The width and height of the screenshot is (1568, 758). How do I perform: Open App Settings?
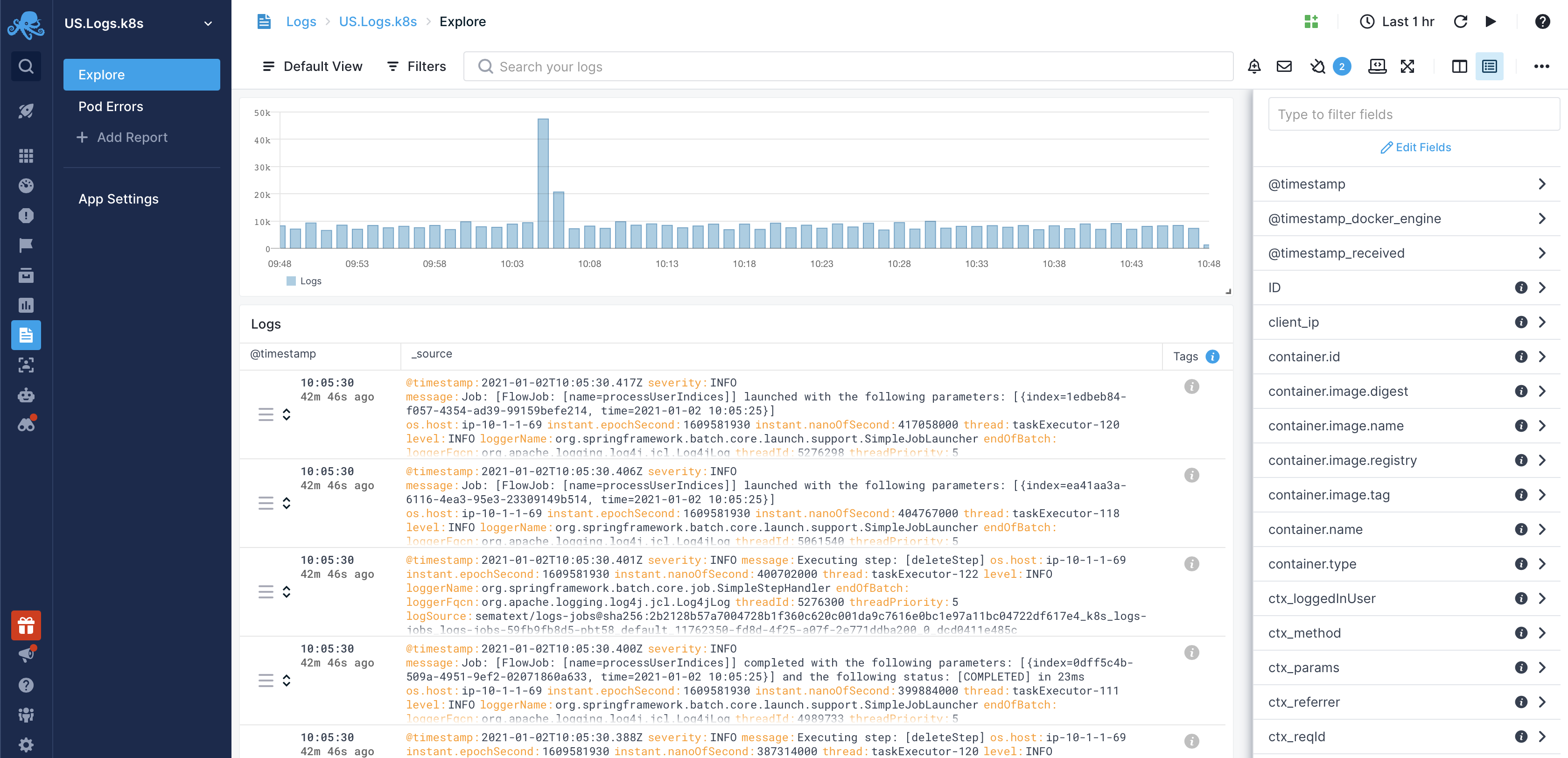pos(118,199)
